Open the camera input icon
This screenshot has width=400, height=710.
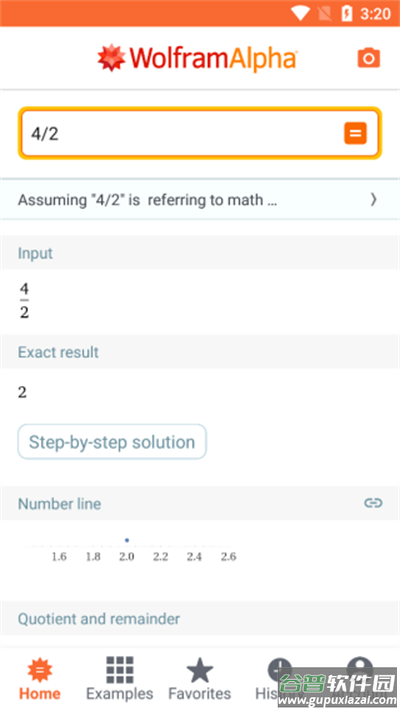pos(369,58)
